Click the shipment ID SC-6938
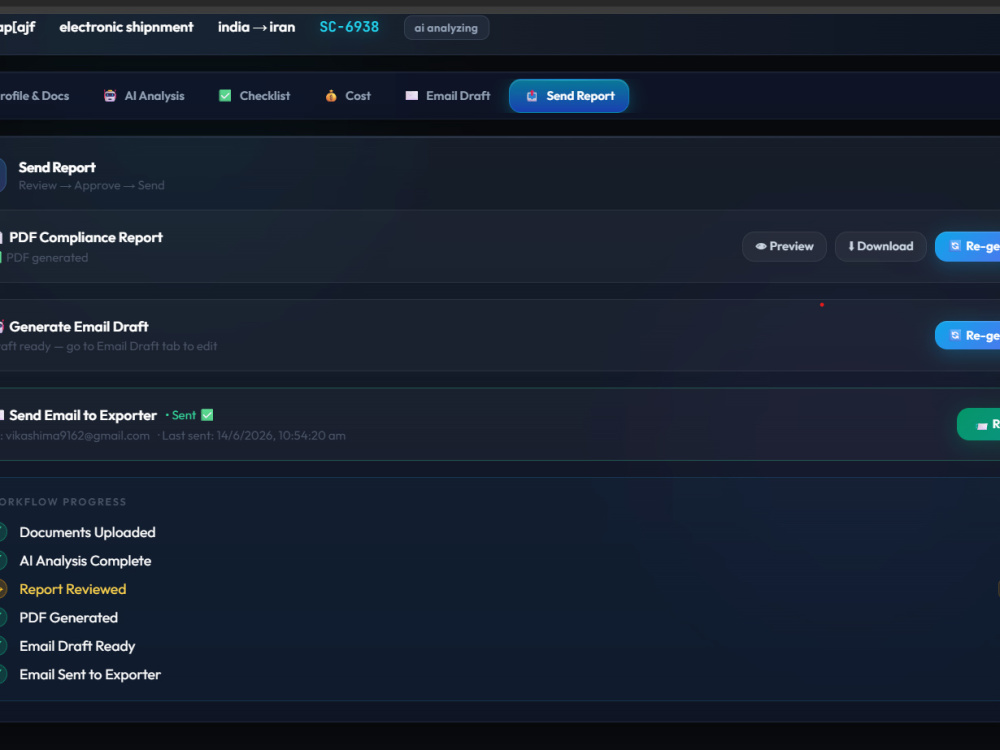This screenshot has height=750, width=1000. coord(349,27)
